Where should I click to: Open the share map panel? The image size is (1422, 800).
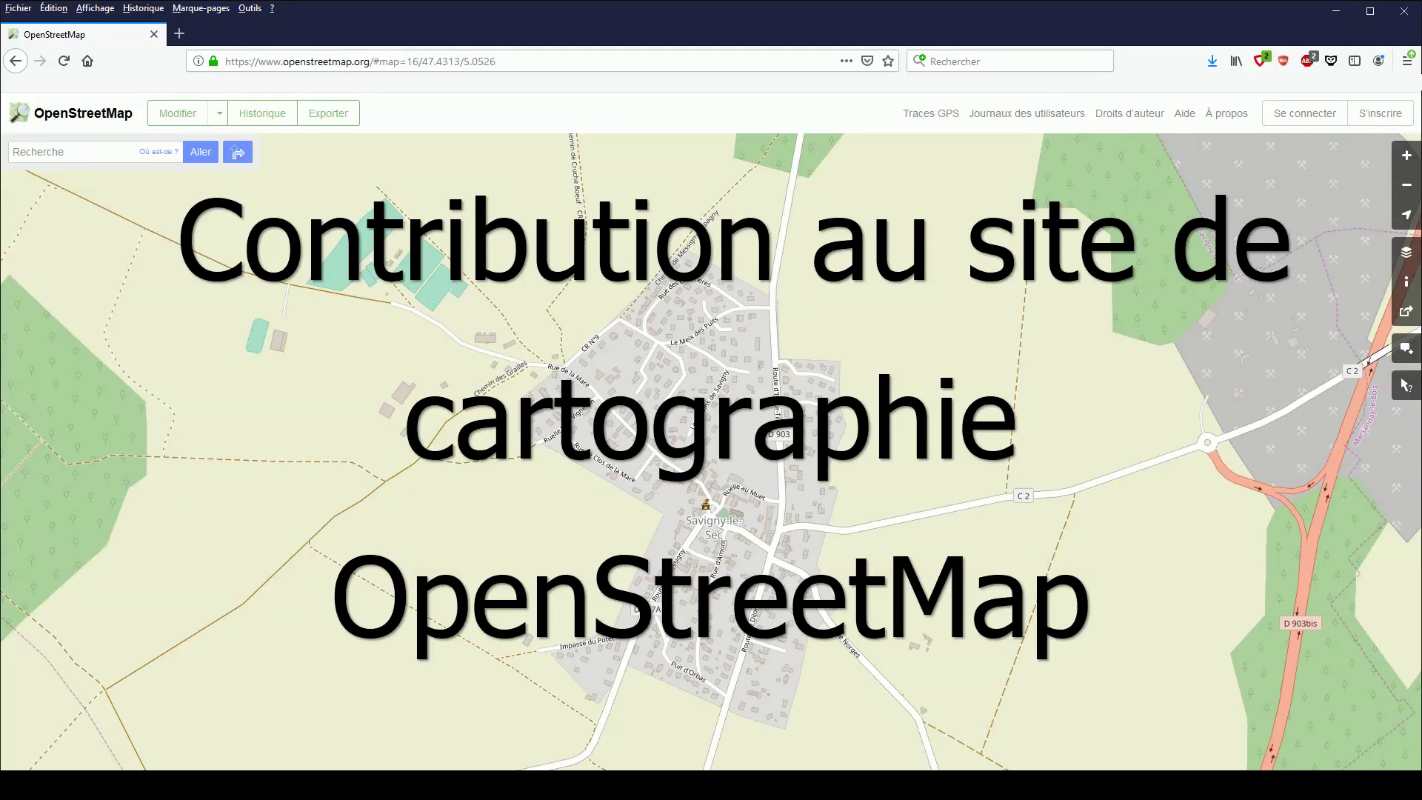pyautogui.click(x=1406, y=311)
